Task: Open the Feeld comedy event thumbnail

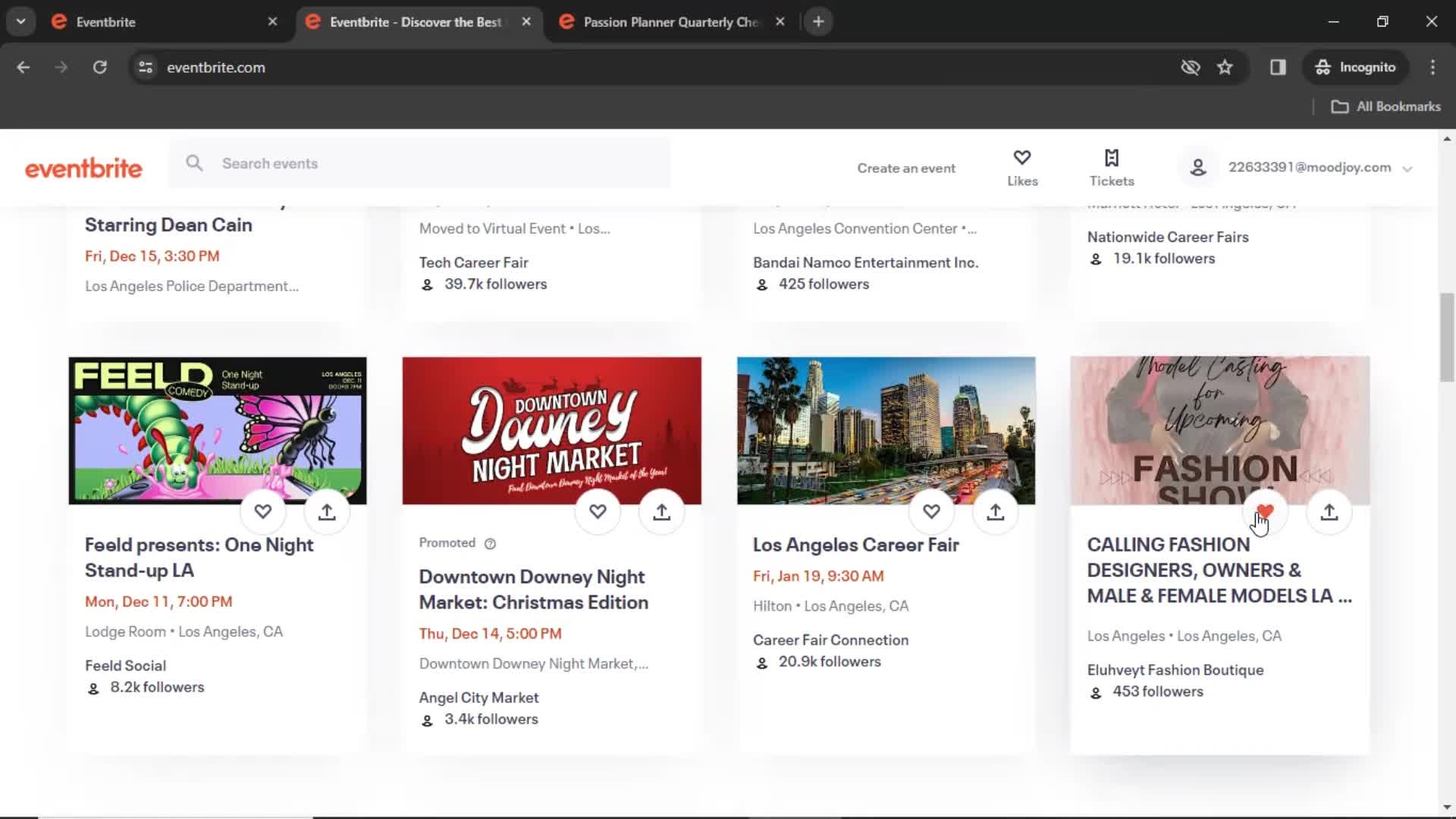Action: tap(218, 430)
